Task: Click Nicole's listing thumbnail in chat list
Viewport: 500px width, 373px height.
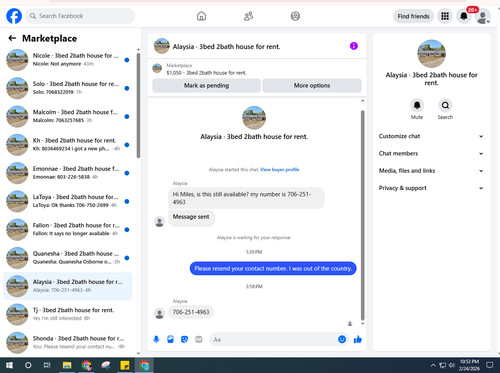Action: (x=17, y=60)
